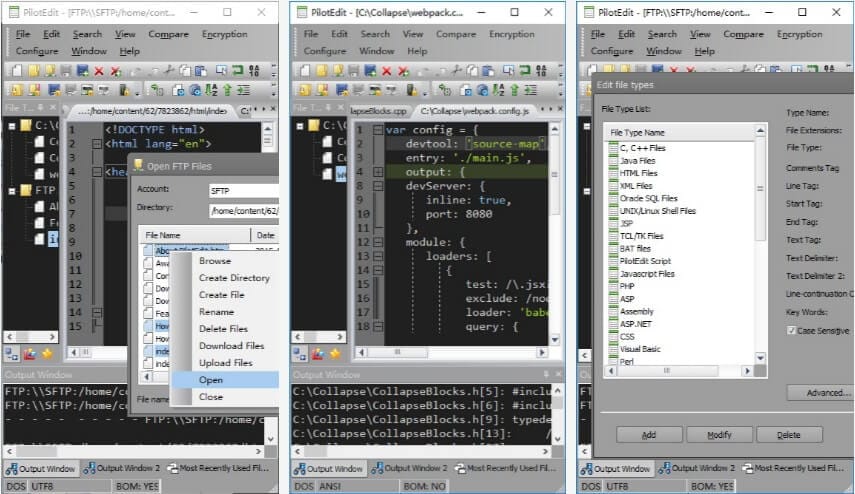This screenshot has width=855, height=494.
Task: Click down arrow of File Type list scrollbar
Action: [x=761, y=358]
